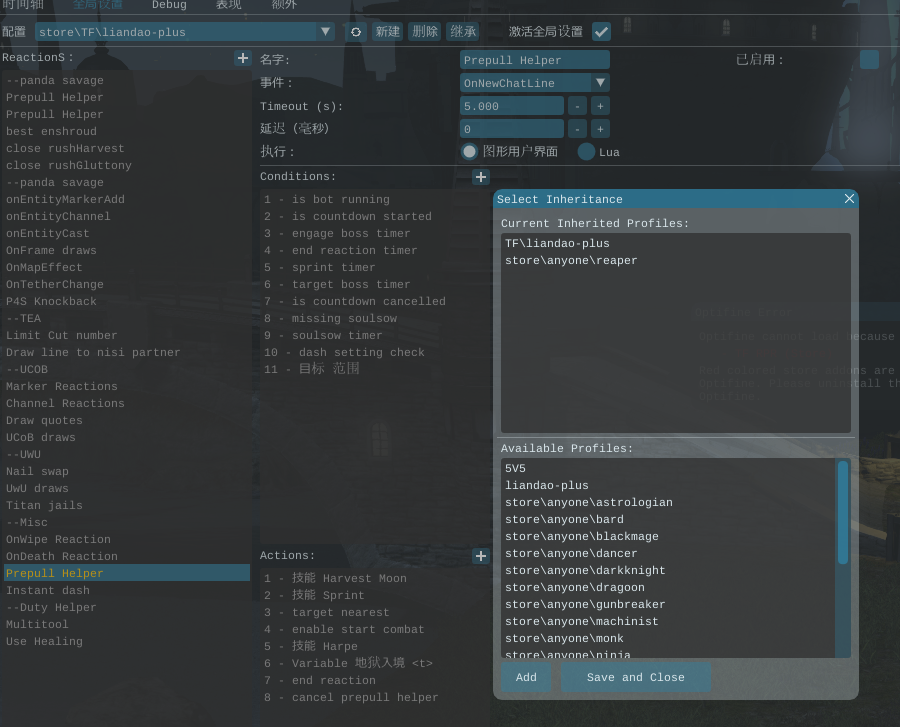Select the Lua execution radio button
The width and height of the screenshot is (900, 727).
coord(587,152)
